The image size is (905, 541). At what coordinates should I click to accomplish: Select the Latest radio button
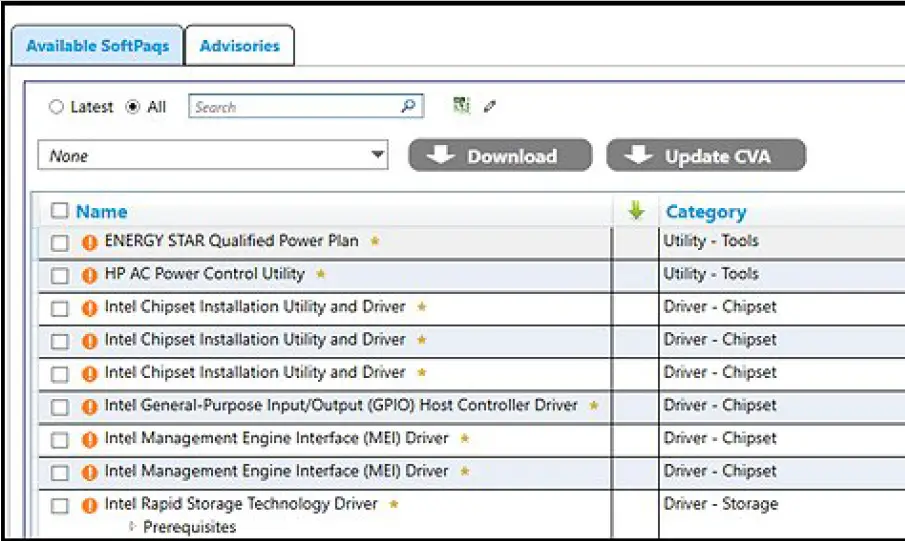pos(56,107)
